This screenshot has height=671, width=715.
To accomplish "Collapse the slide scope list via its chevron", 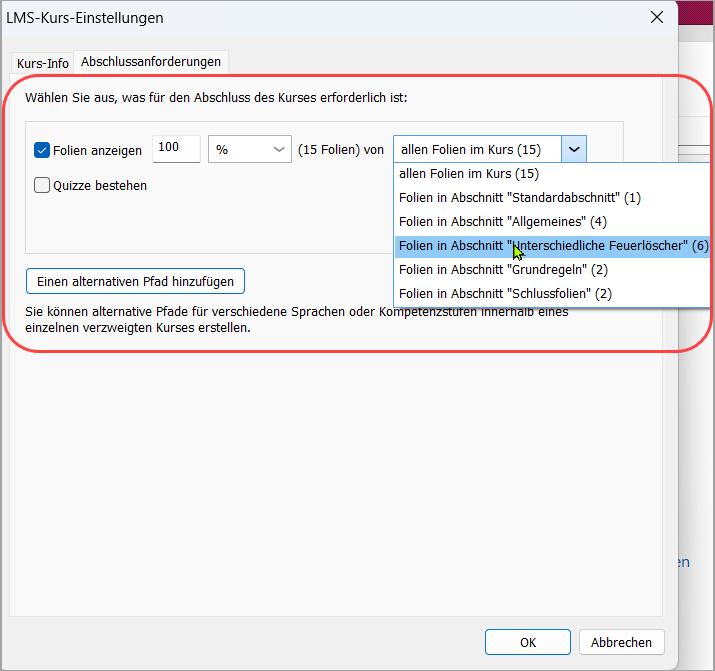I will click(574, 149).
